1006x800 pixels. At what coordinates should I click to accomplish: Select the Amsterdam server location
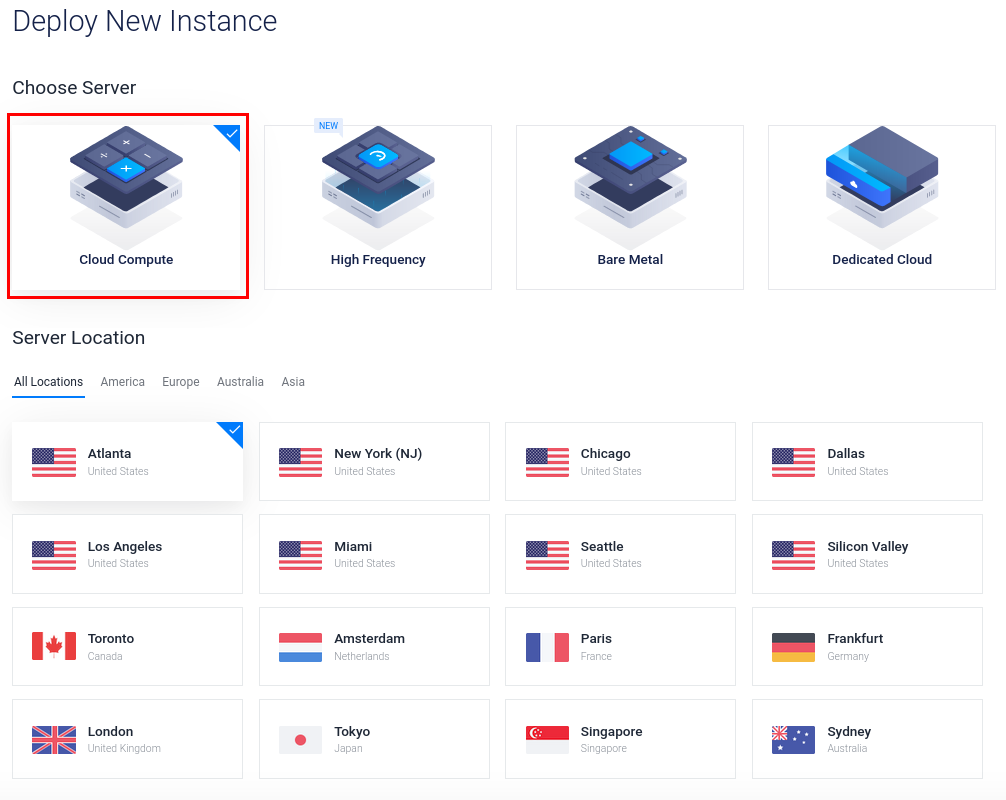374,646
